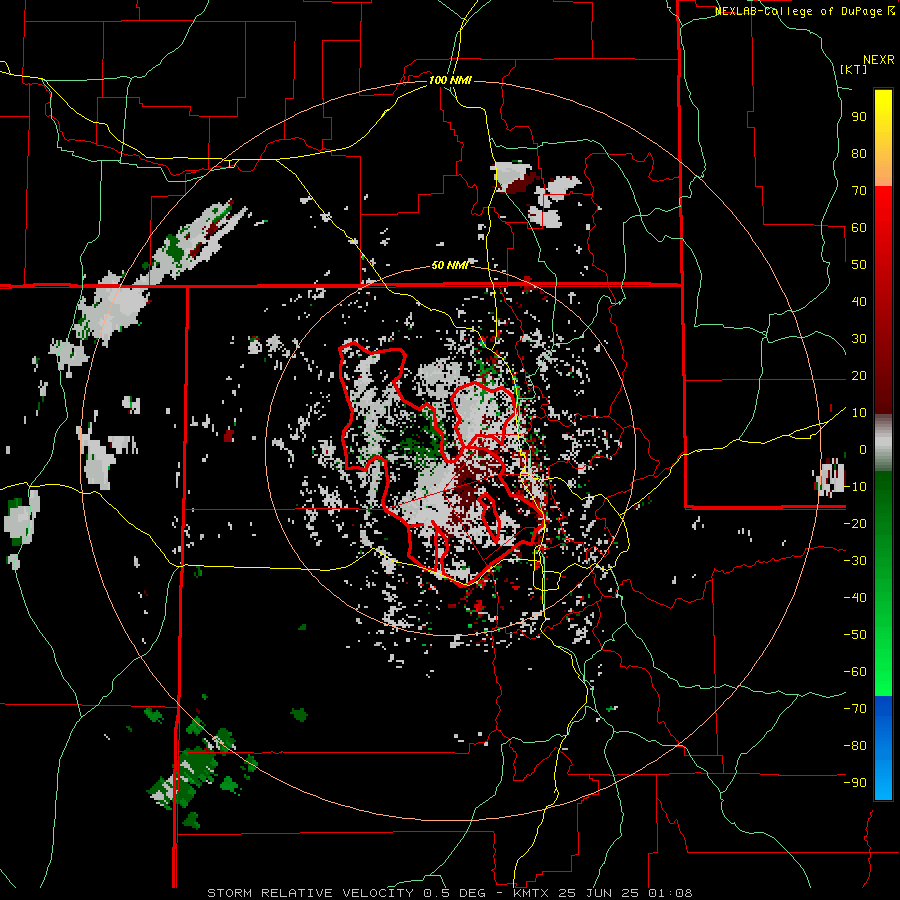
Task: Click the 50 value on velocity scale
Action: (x=859, y=265)
